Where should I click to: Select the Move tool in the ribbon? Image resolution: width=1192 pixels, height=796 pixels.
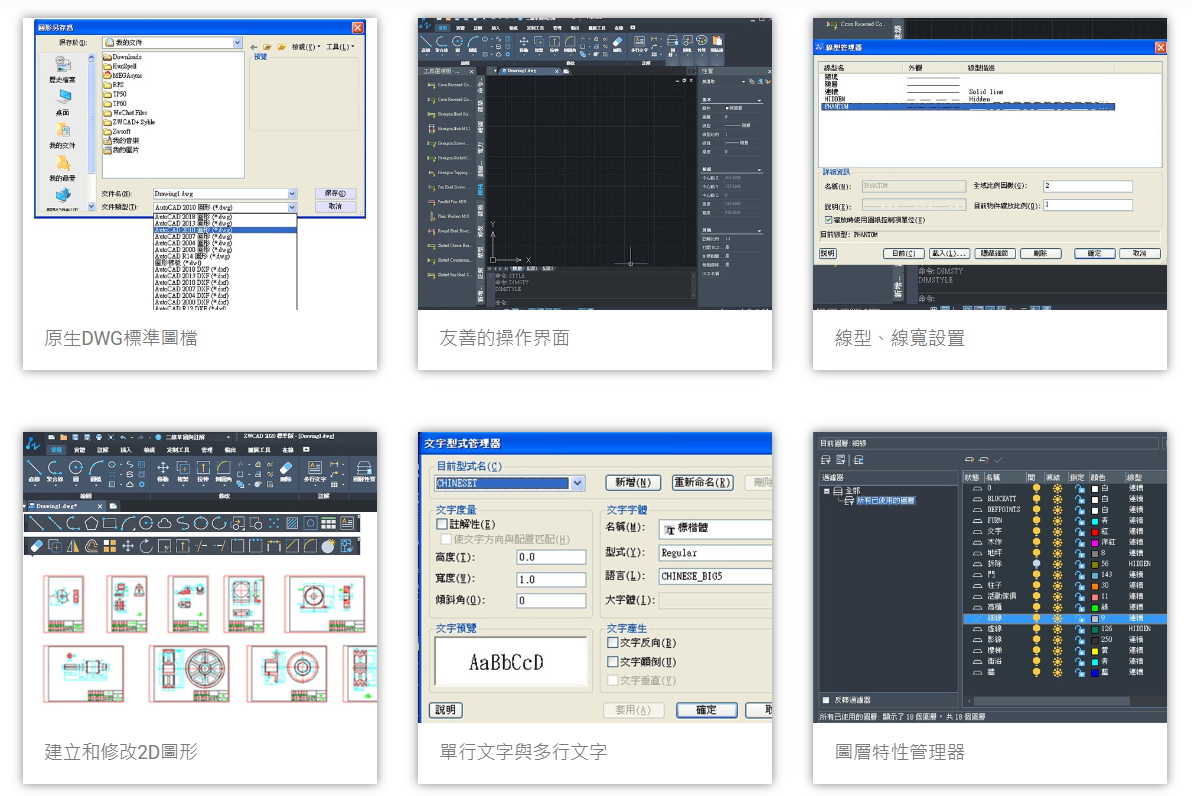[x=163, y=468]
